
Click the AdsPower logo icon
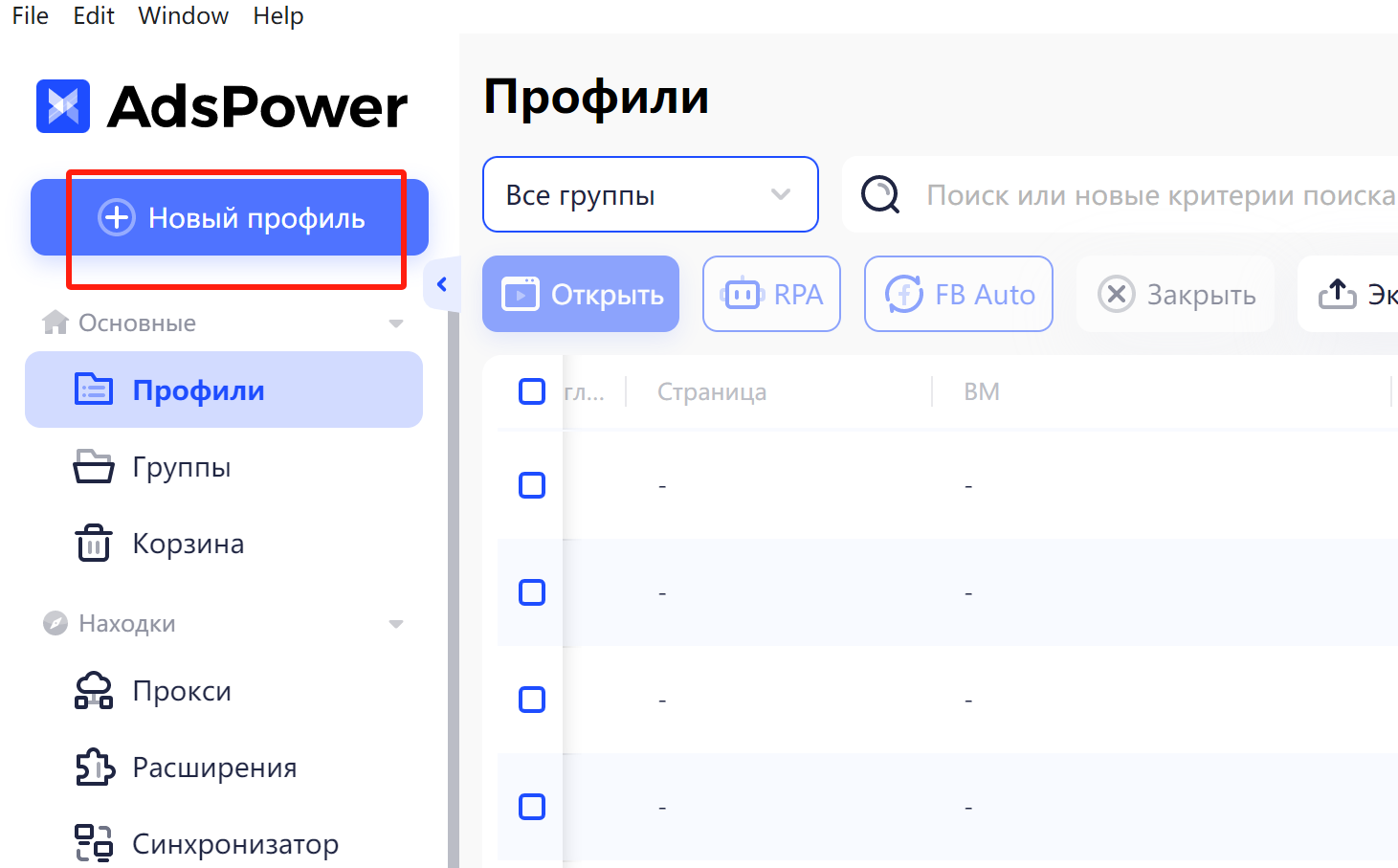click(63, 106)
